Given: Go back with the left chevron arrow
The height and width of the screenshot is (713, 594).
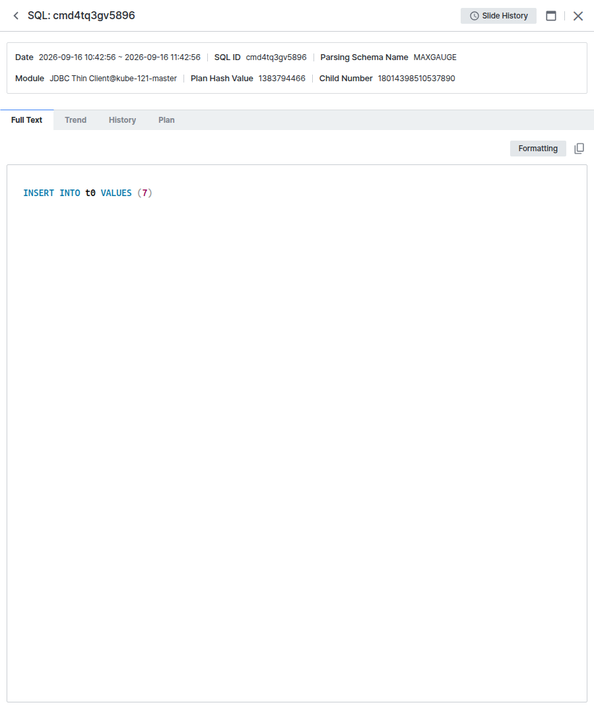Looking at the screenshot, I should [x=16, y=16].
